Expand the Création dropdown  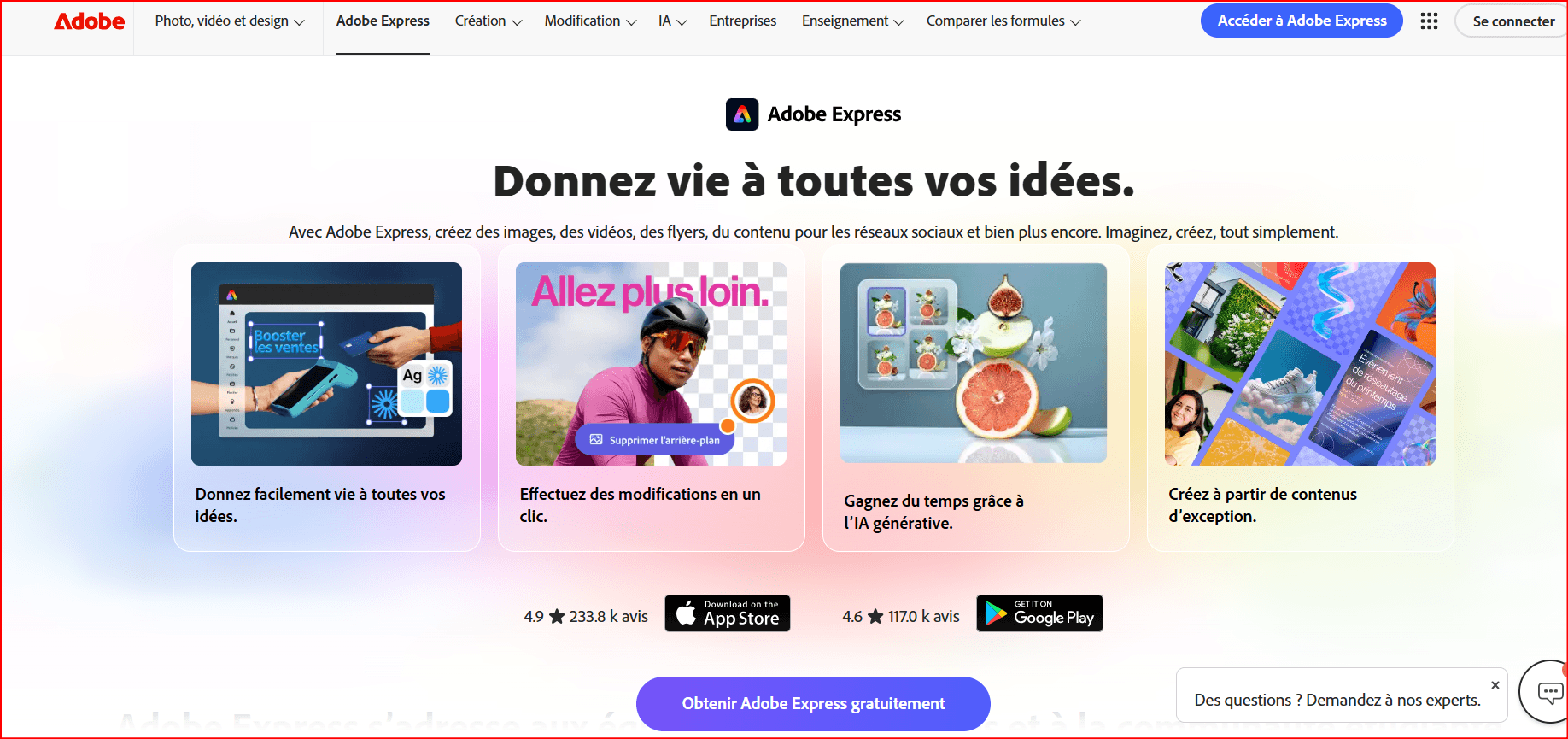coord(489,21)
